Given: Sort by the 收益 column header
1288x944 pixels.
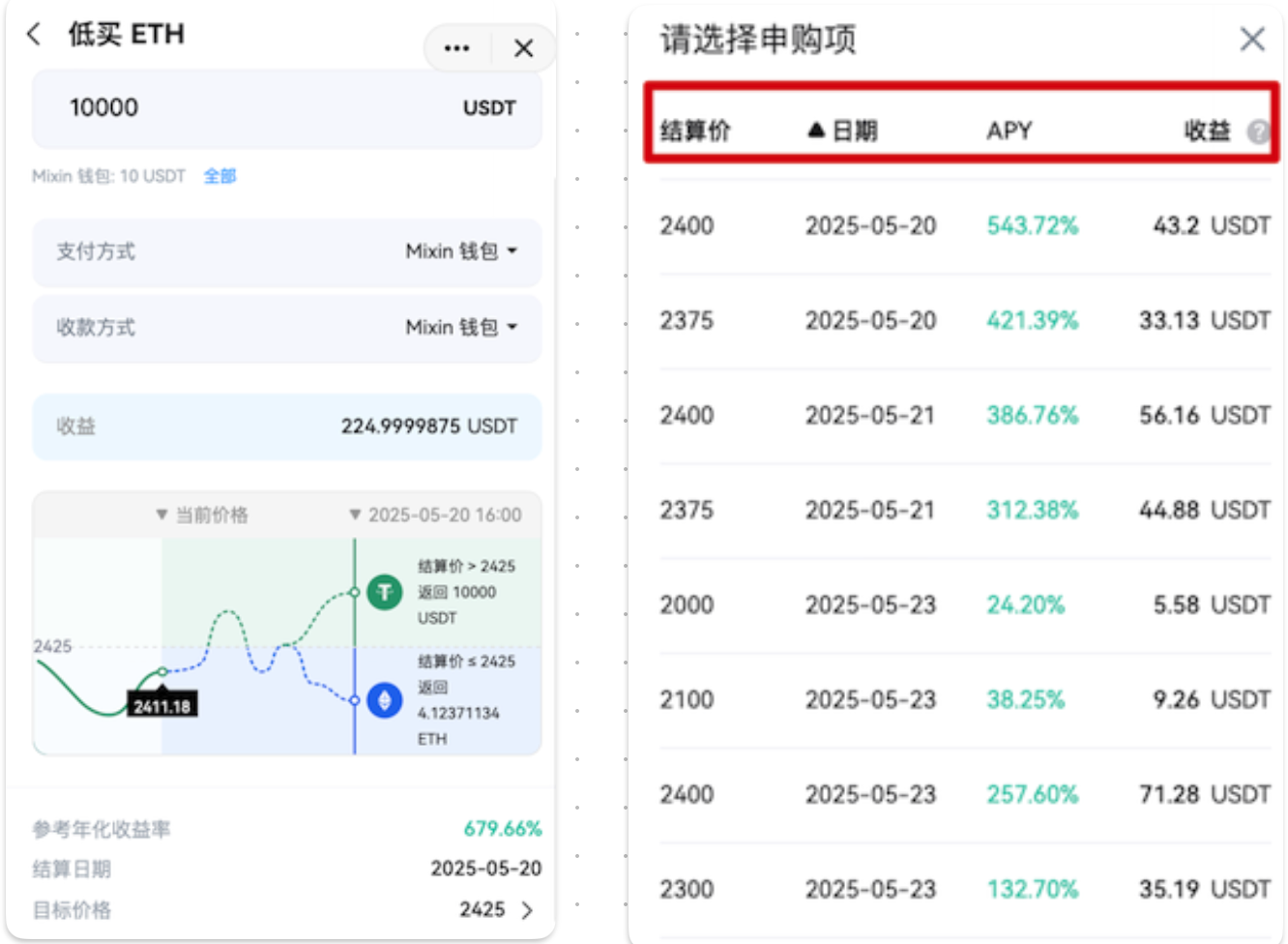Looking at the screenshot, I should (x=1208, y=131).
